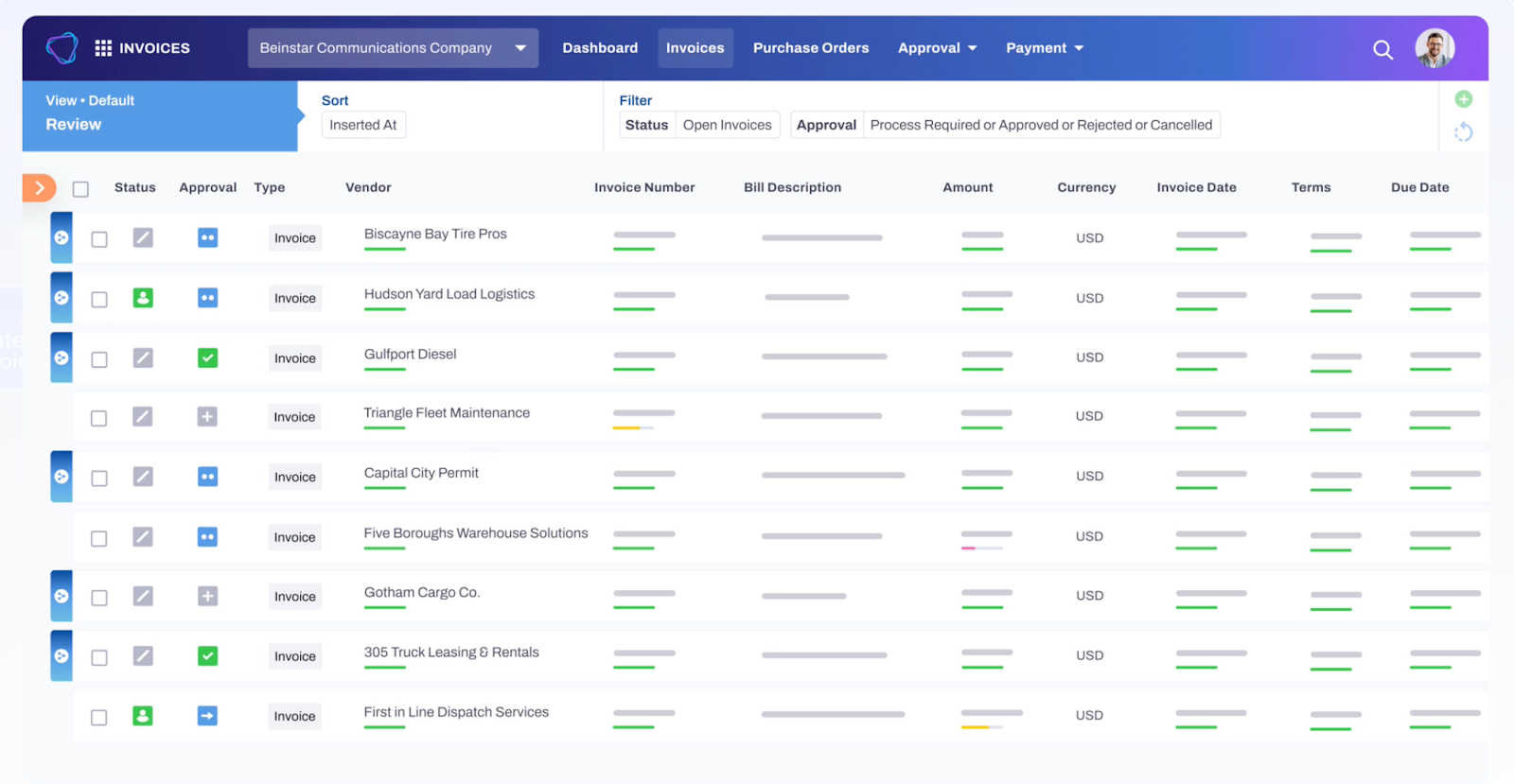Open the Purchase Orders tab
The image size is (1514, 784).
click(x=811, y=48)
